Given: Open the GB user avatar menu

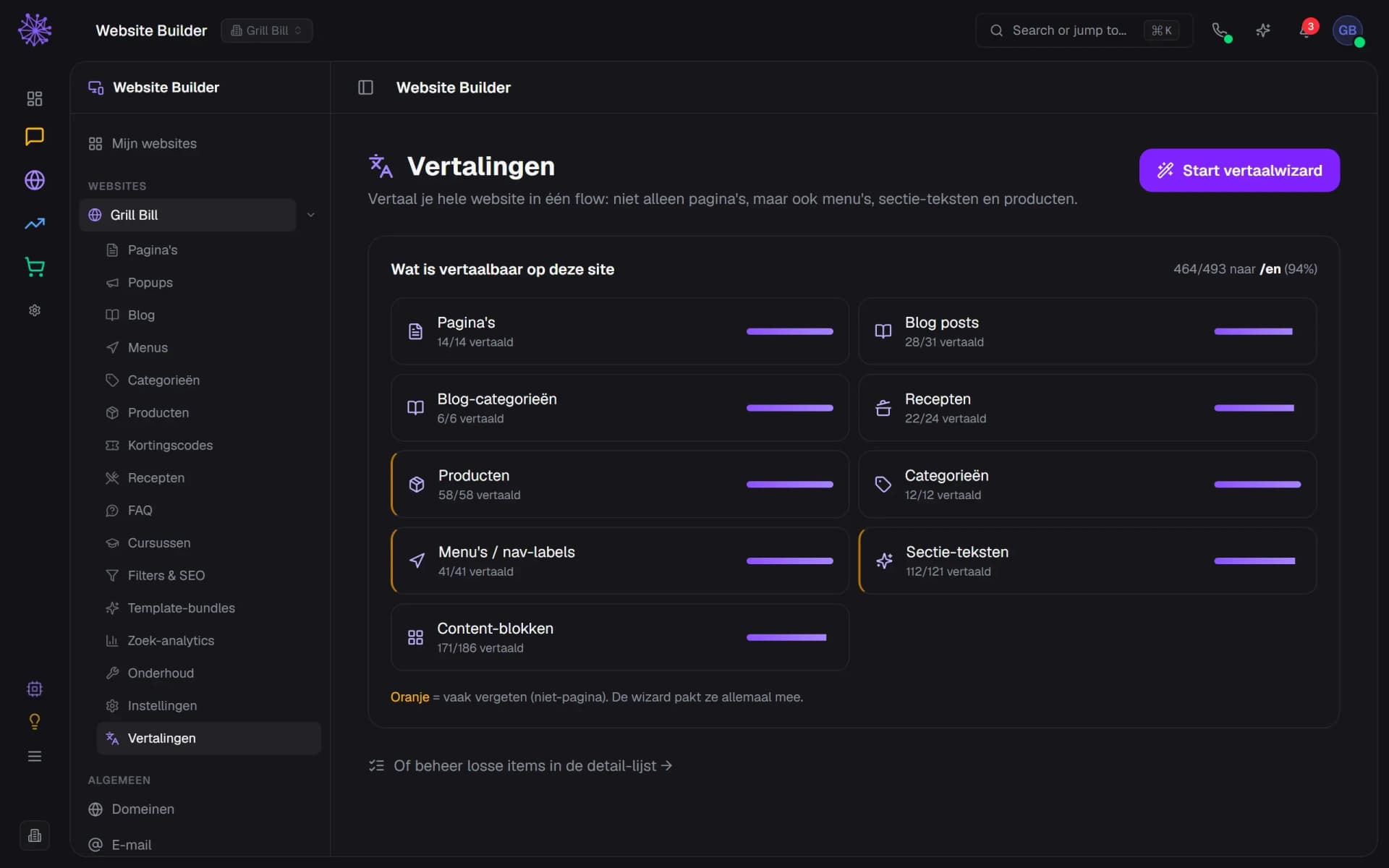Looking at the screenshot, I should click(x=1347, y=30).
